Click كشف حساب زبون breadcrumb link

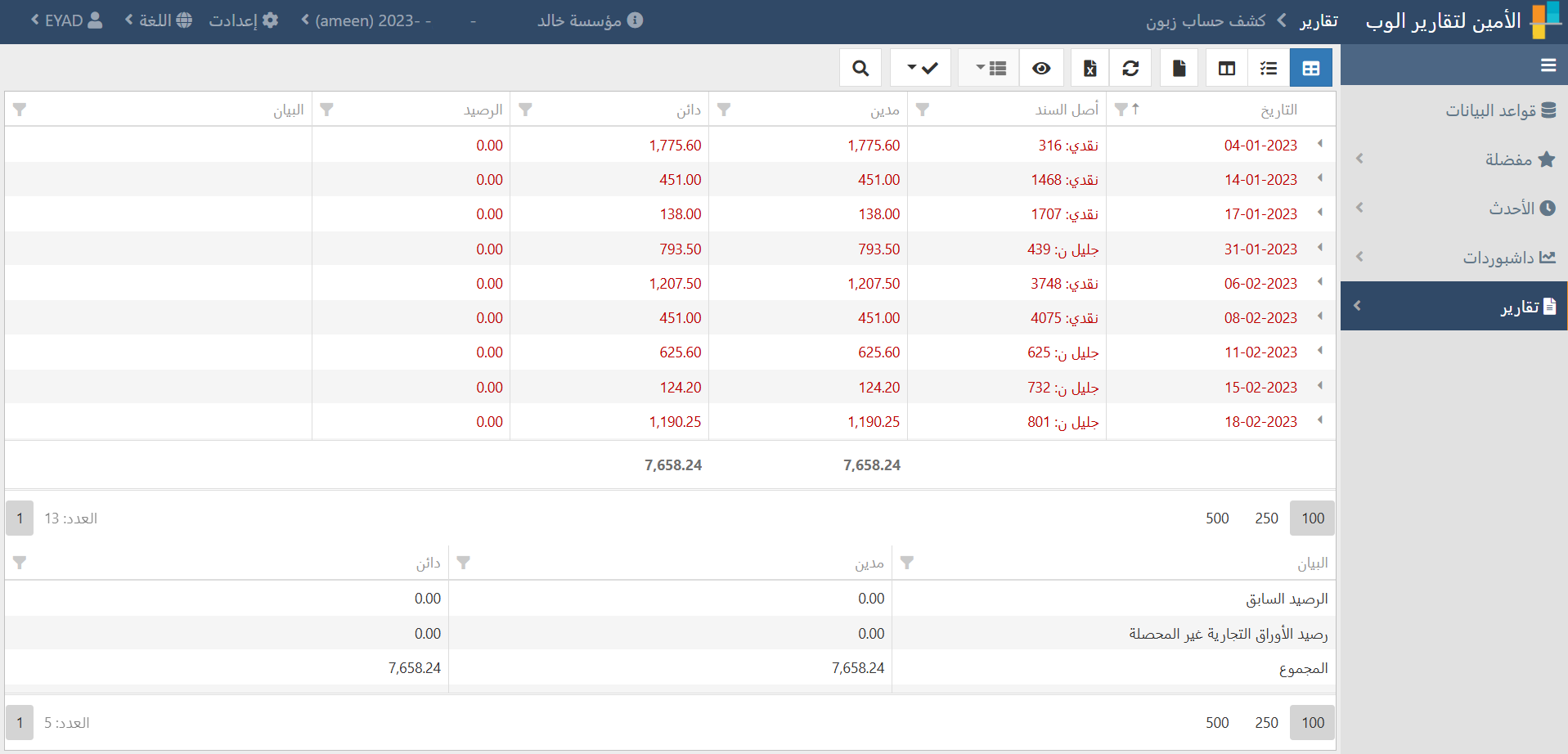[1205, 20]
